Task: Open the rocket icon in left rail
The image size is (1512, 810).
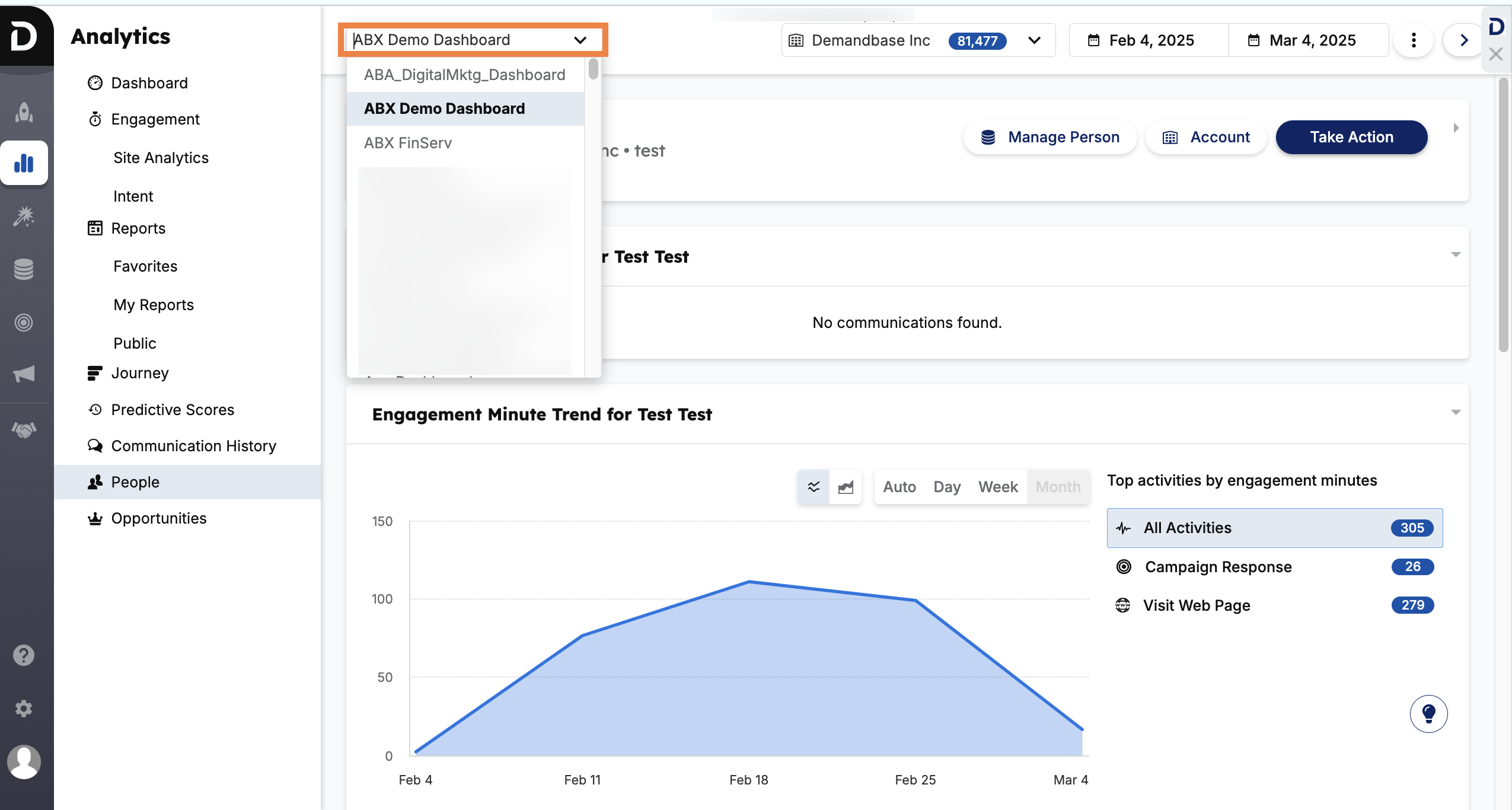Action: (24, 111)
